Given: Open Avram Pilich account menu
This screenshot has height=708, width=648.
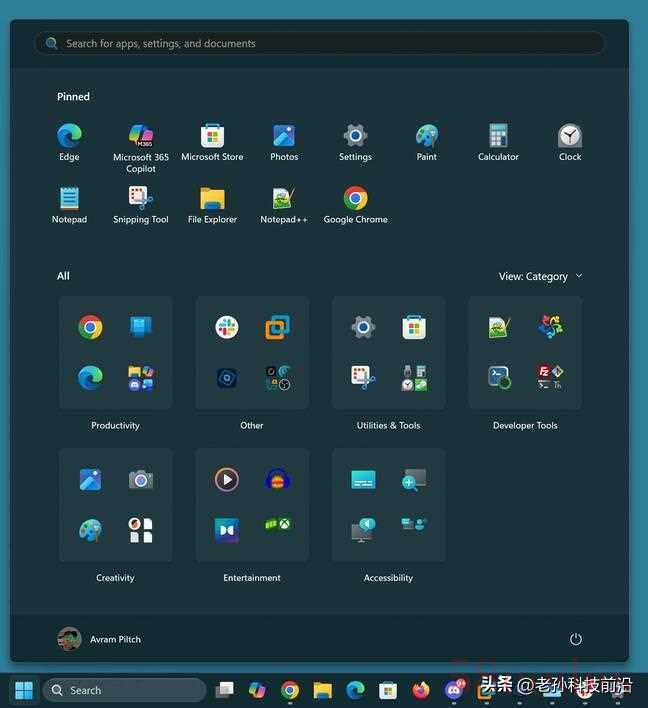Looking at the screenshot, I should pos(100,639).
